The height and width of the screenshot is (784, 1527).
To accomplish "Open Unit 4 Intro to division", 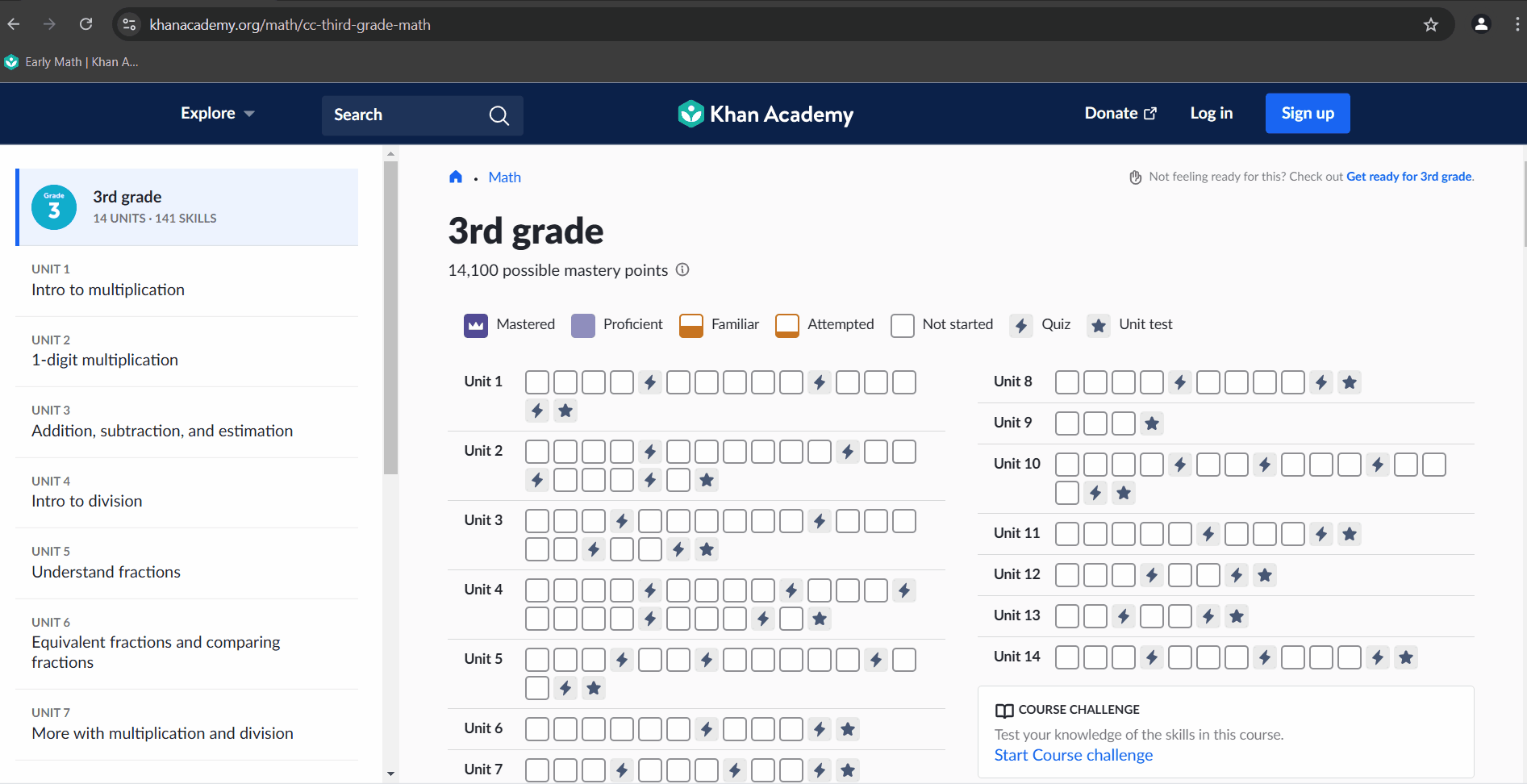I will 187,493.
